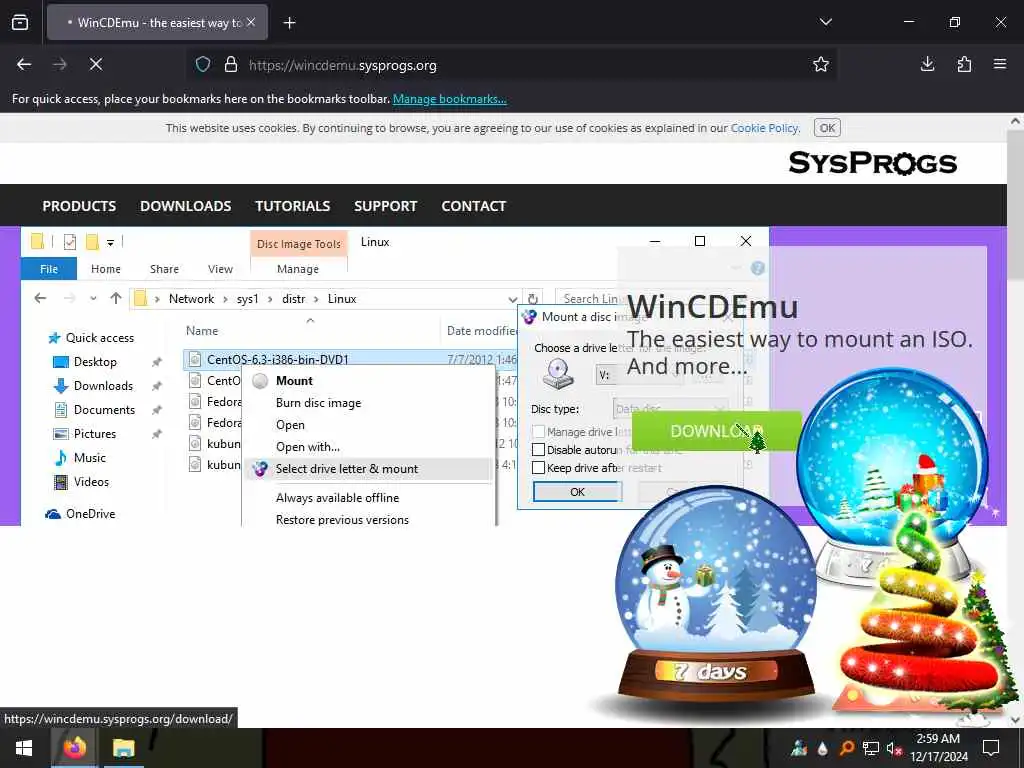This screenshot has height=768, width=1024.
Task: Toggle Keep drive after restart checkbox
Action: click(538, 468)
